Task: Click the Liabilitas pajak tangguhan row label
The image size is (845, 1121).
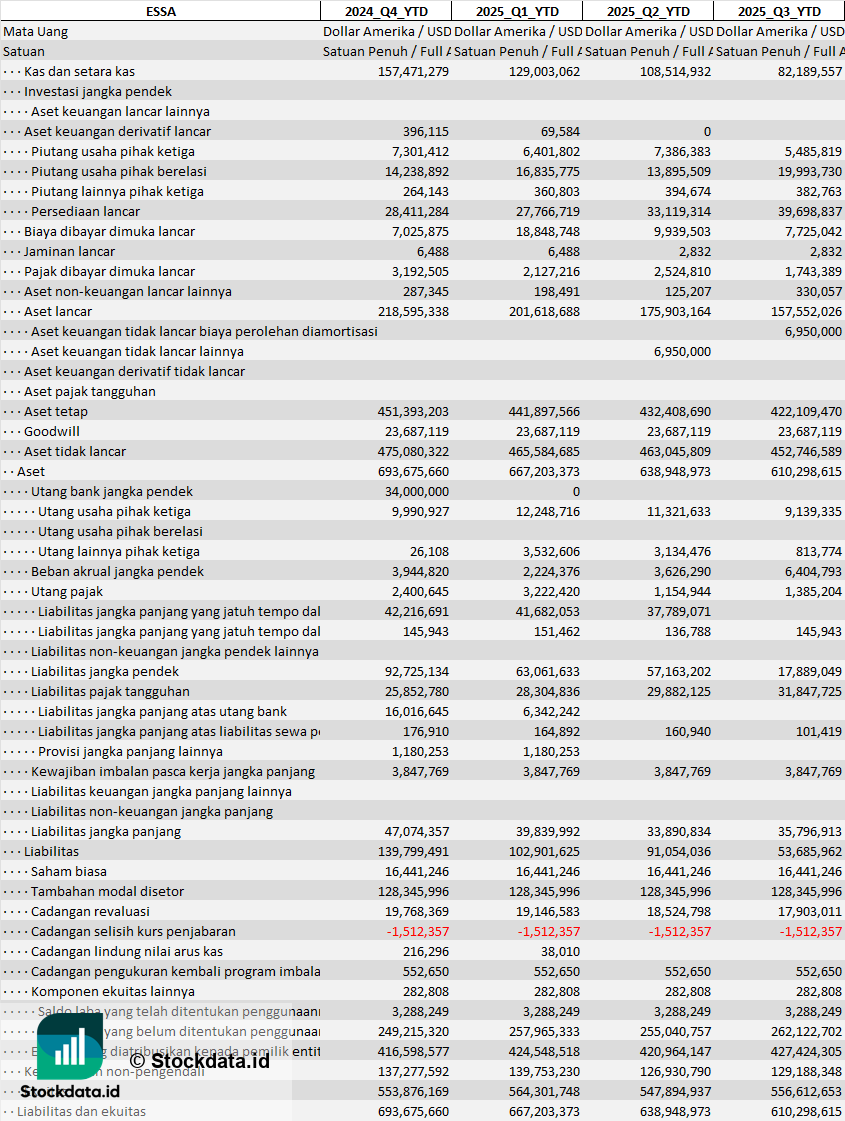Action: click(110, 691)
